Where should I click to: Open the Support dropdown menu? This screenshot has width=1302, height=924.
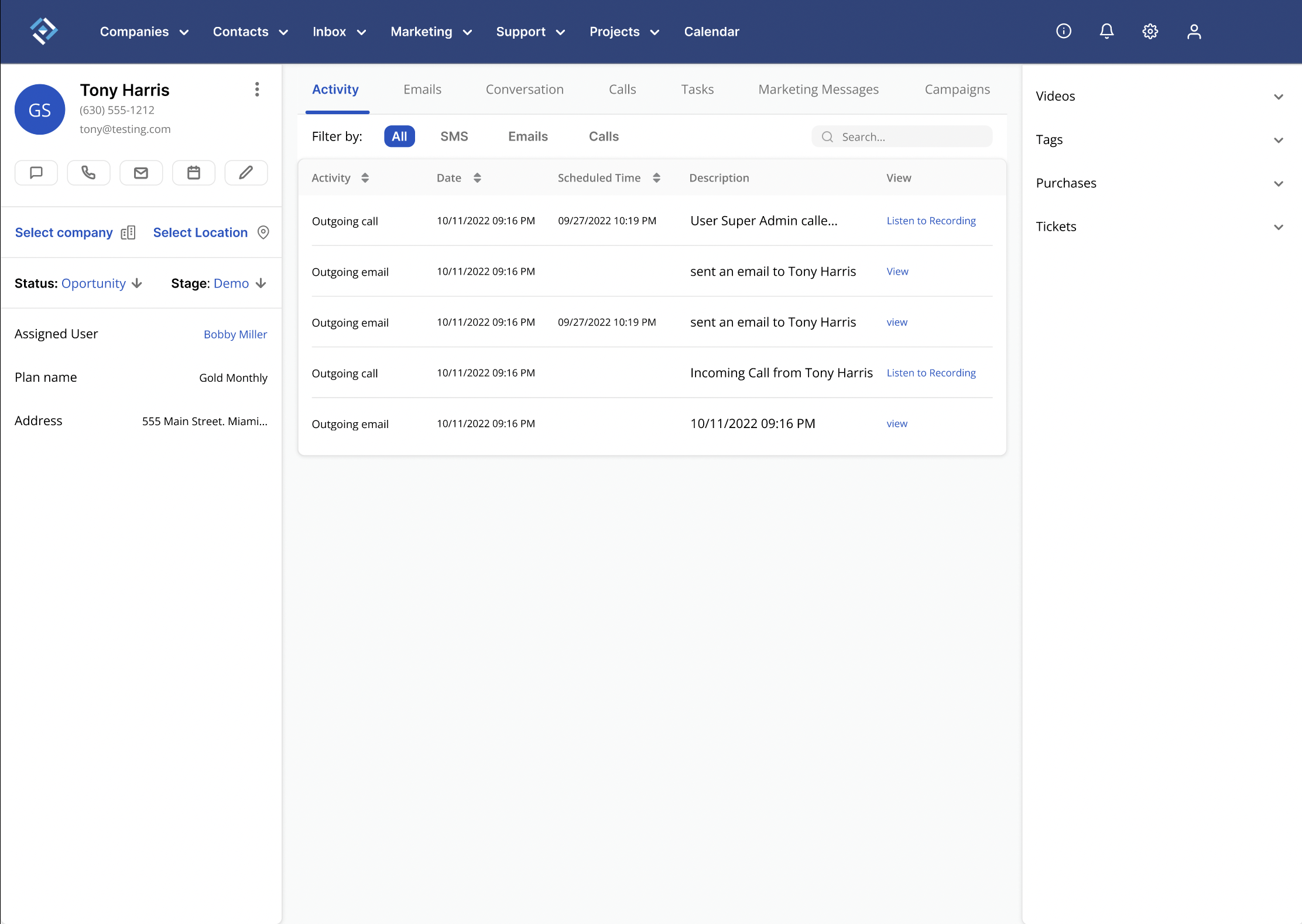(531, 32)
